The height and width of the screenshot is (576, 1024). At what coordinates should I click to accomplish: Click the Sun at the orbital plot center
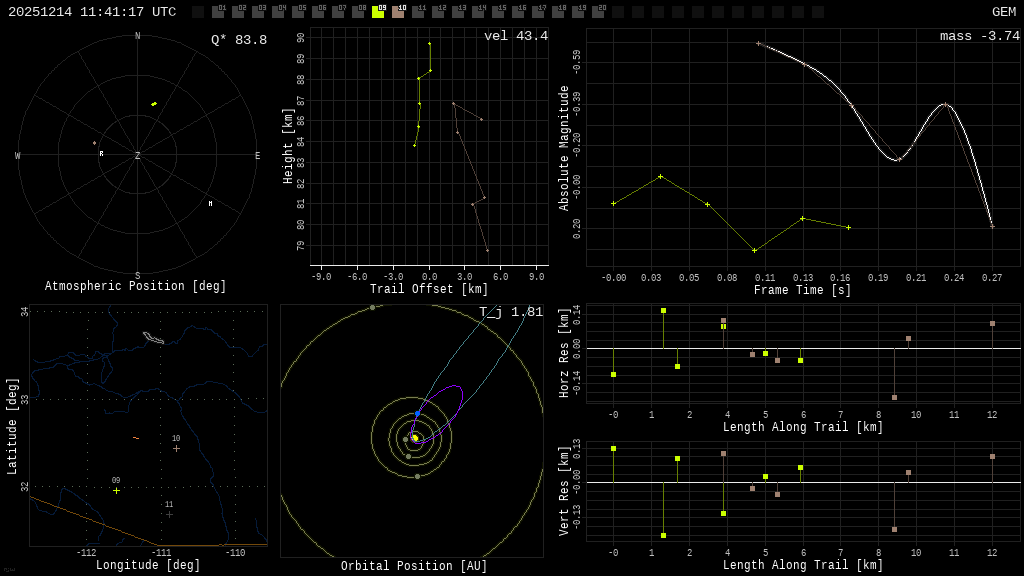415,438
